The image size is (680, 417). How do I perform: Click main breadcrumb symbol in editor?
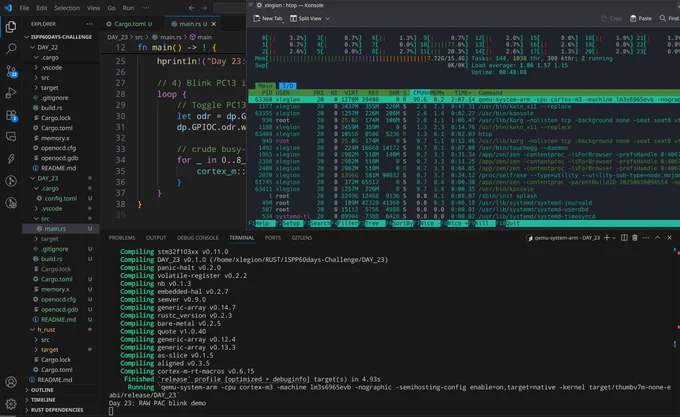(201, 37)
